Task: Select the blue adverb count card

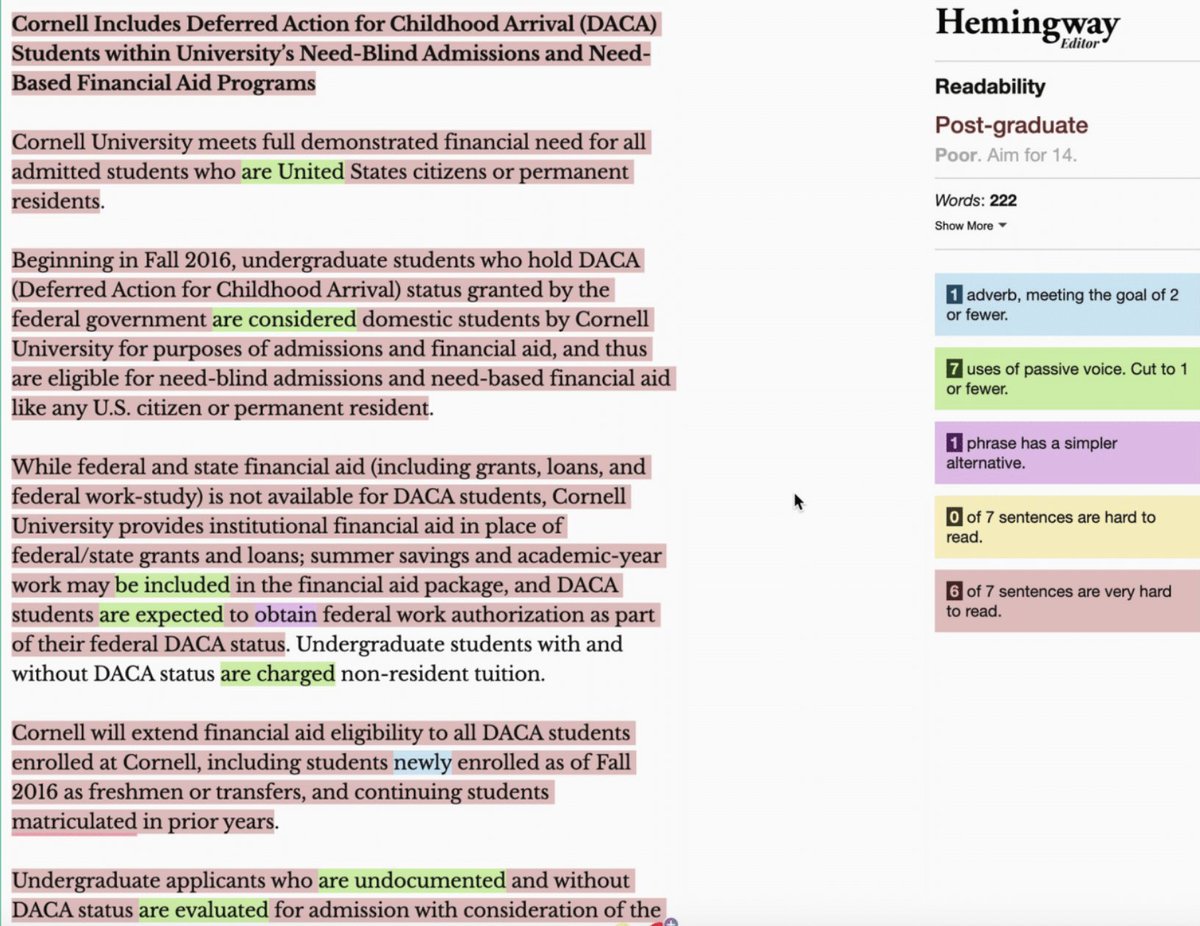Action: 1067,304
